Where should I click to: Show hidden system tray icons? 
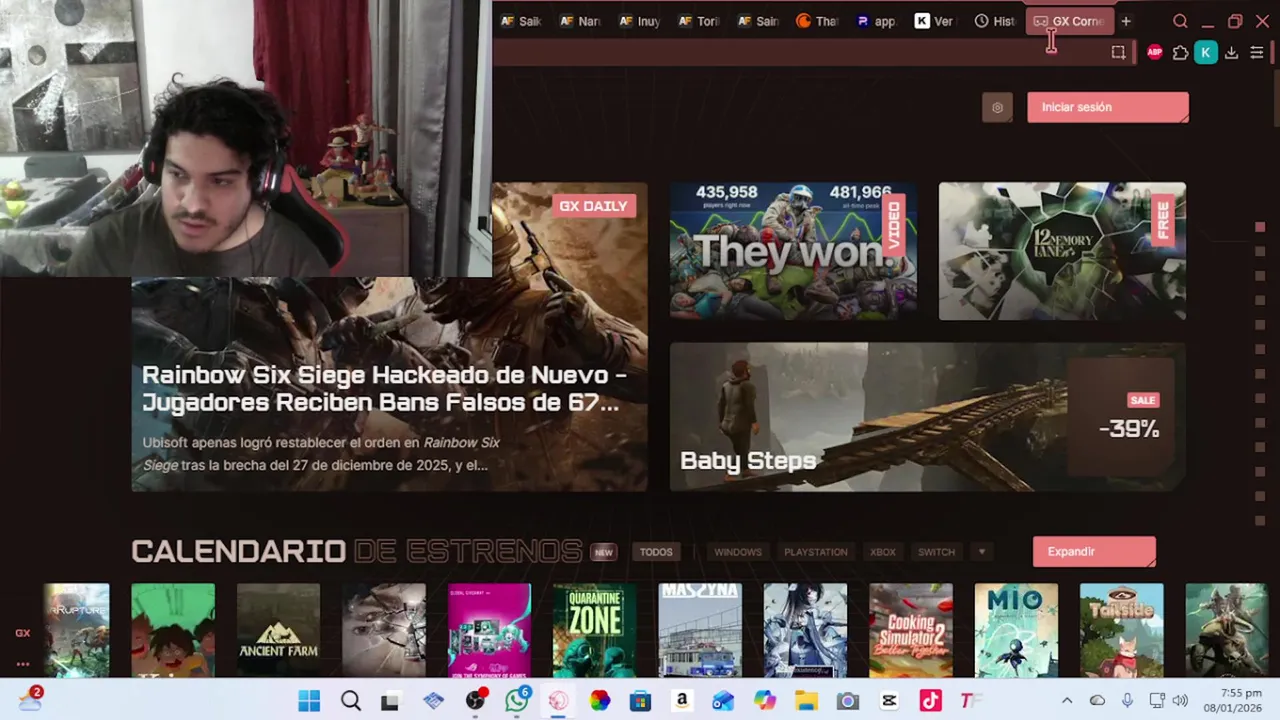tap(1067, 701)
